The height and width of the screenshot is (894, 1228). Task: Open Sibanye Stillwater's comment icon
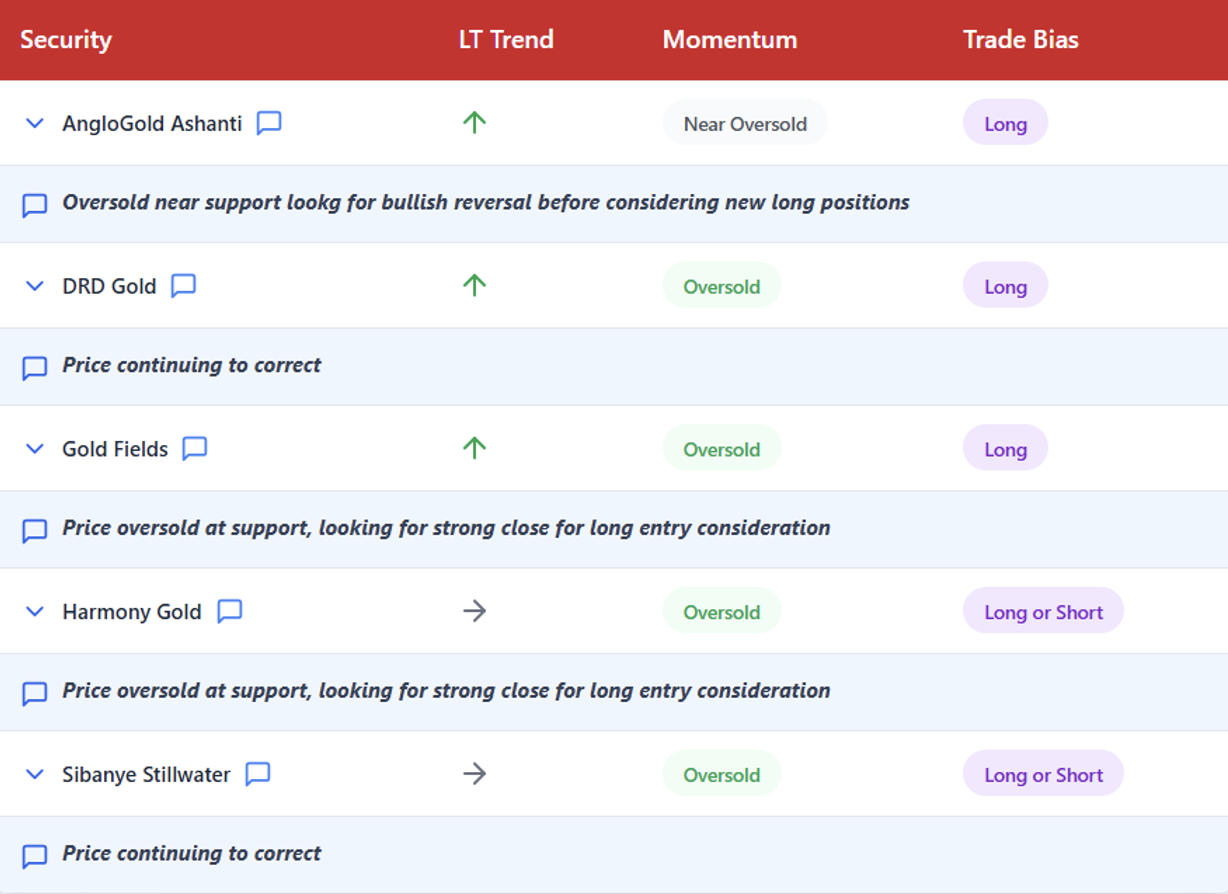(258, 774)
